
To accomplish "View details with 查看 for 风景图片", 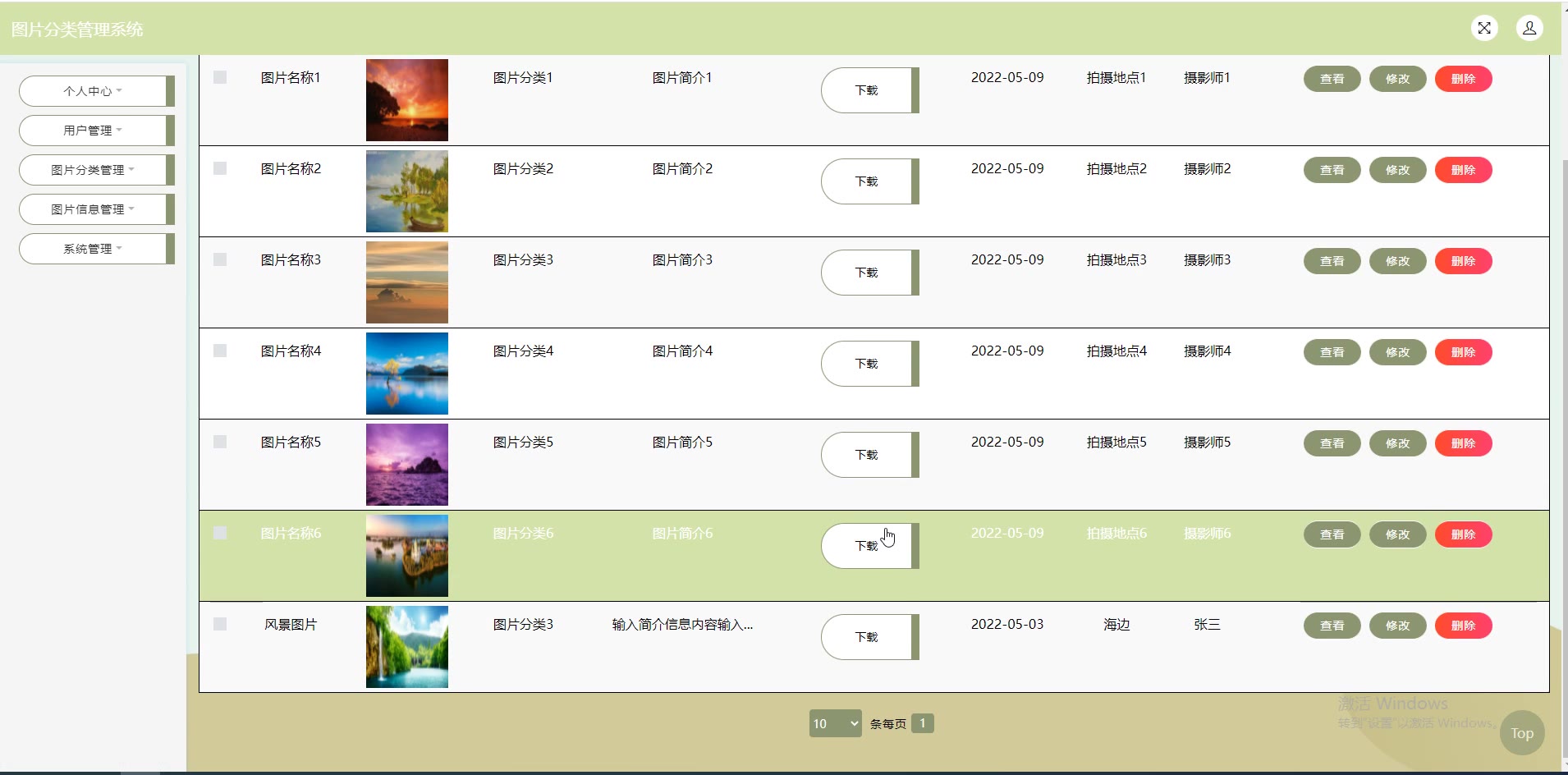I will click(x=1332, y=626).
